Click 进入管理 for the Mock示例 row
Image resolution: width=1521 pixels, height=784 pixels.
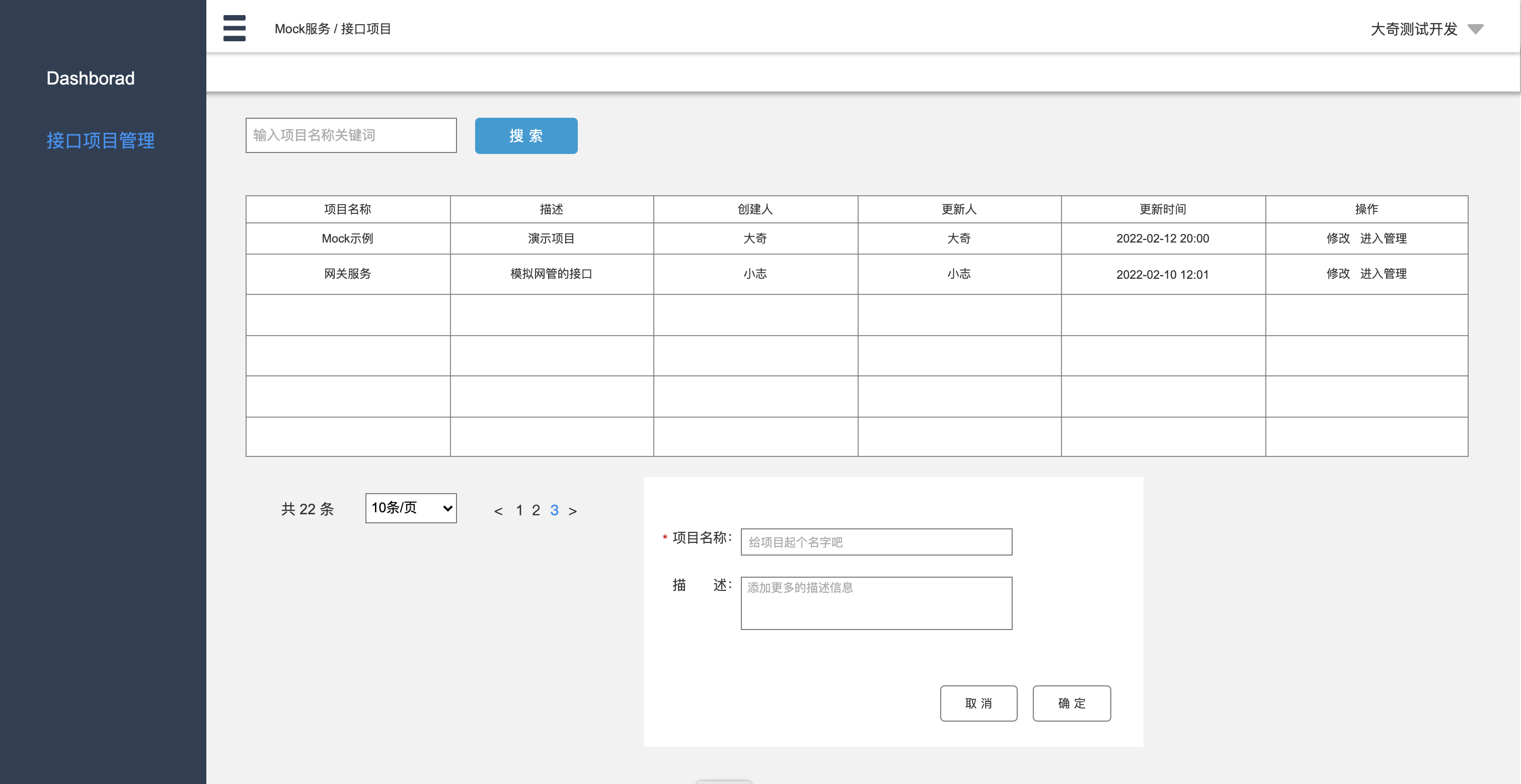[x=1383, y=239]
